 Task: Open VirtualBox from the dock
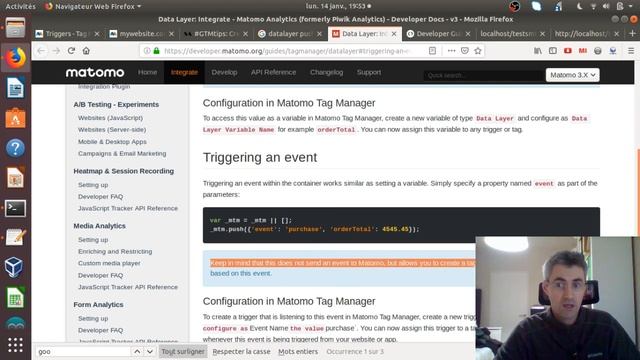[15, 267]
